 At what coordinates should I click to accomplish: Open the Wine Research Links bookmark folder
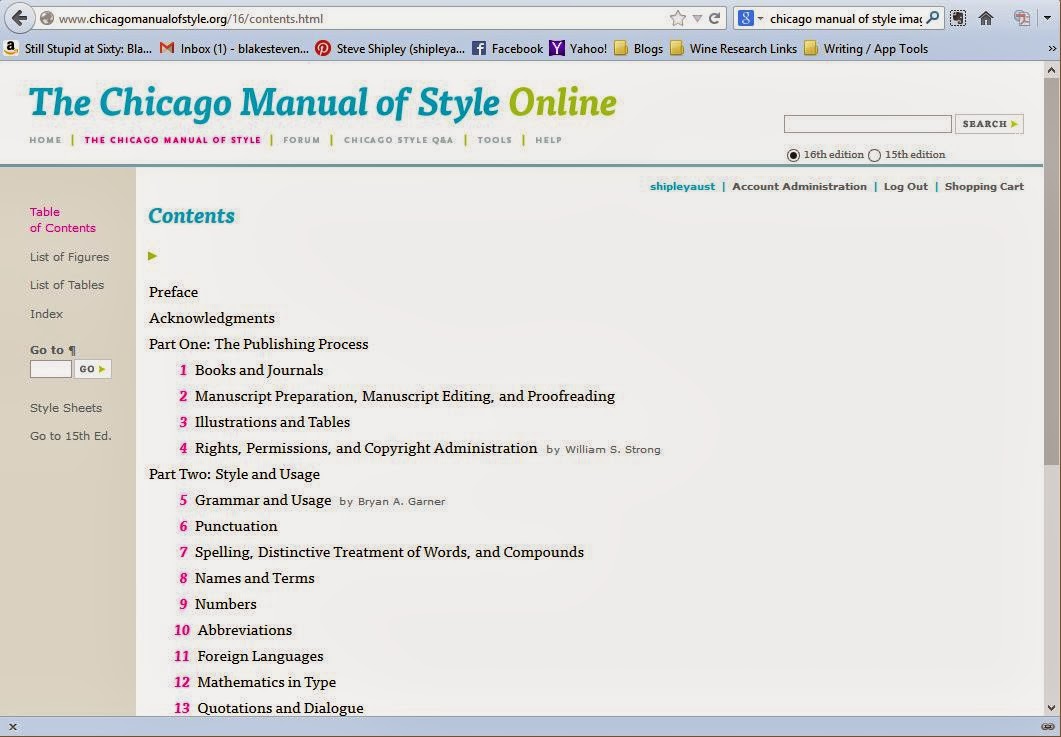tap(733, 49)
